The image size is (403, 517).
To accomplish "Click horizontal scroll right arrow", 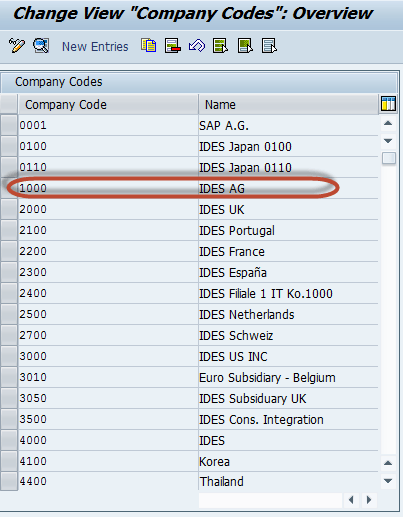I will [x=369, y=500].
